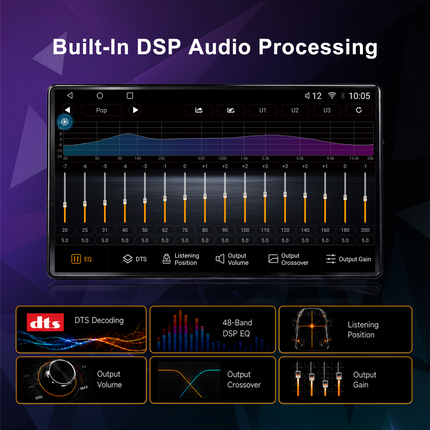The height and width of the screenshot is (430, 430).
Task: Adjust the 80 Hz band slider
Action: pos(205,197)
